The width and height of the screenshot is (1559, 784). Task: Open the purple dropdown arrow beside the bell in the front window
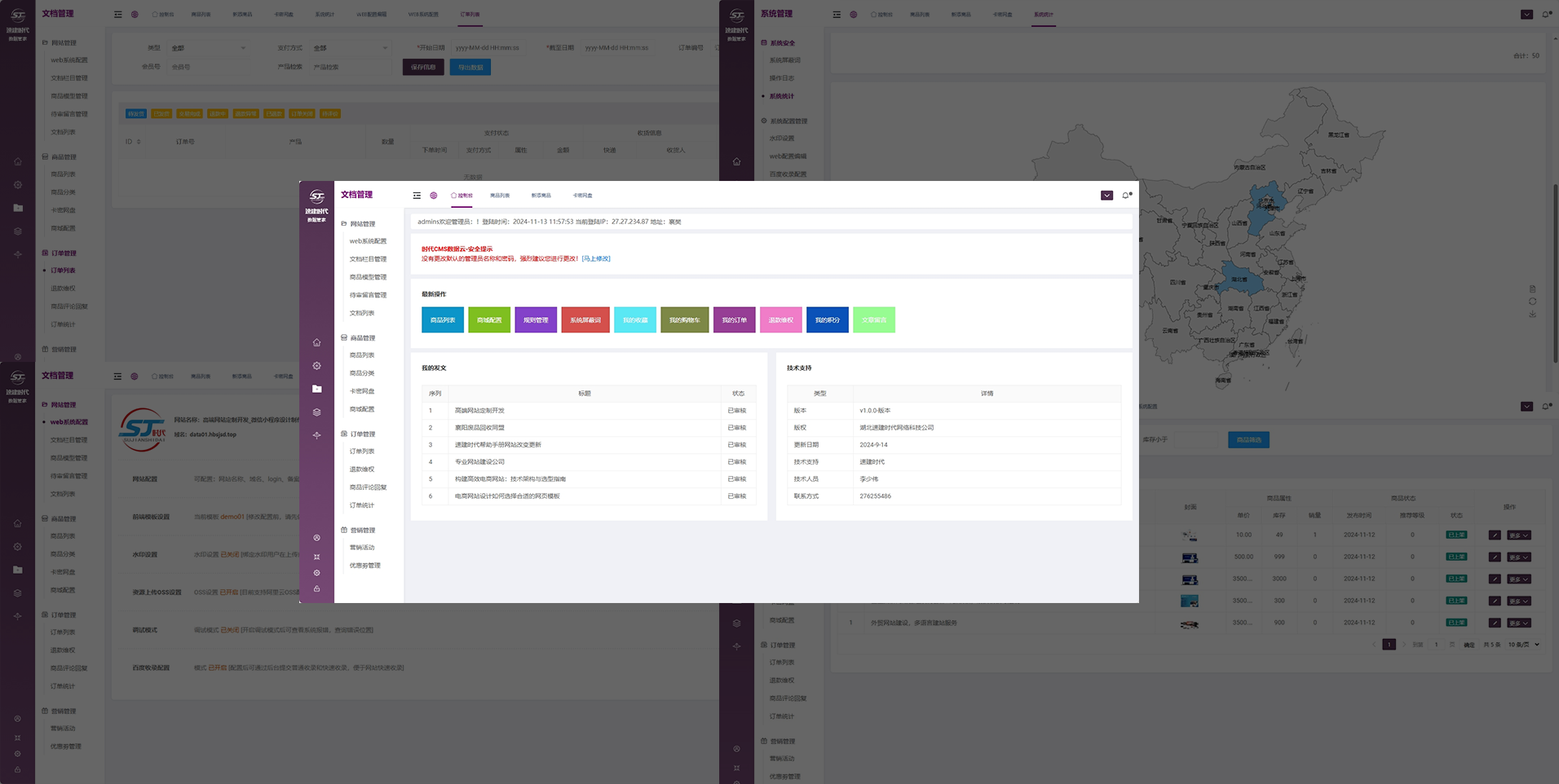pos(1106,196)
